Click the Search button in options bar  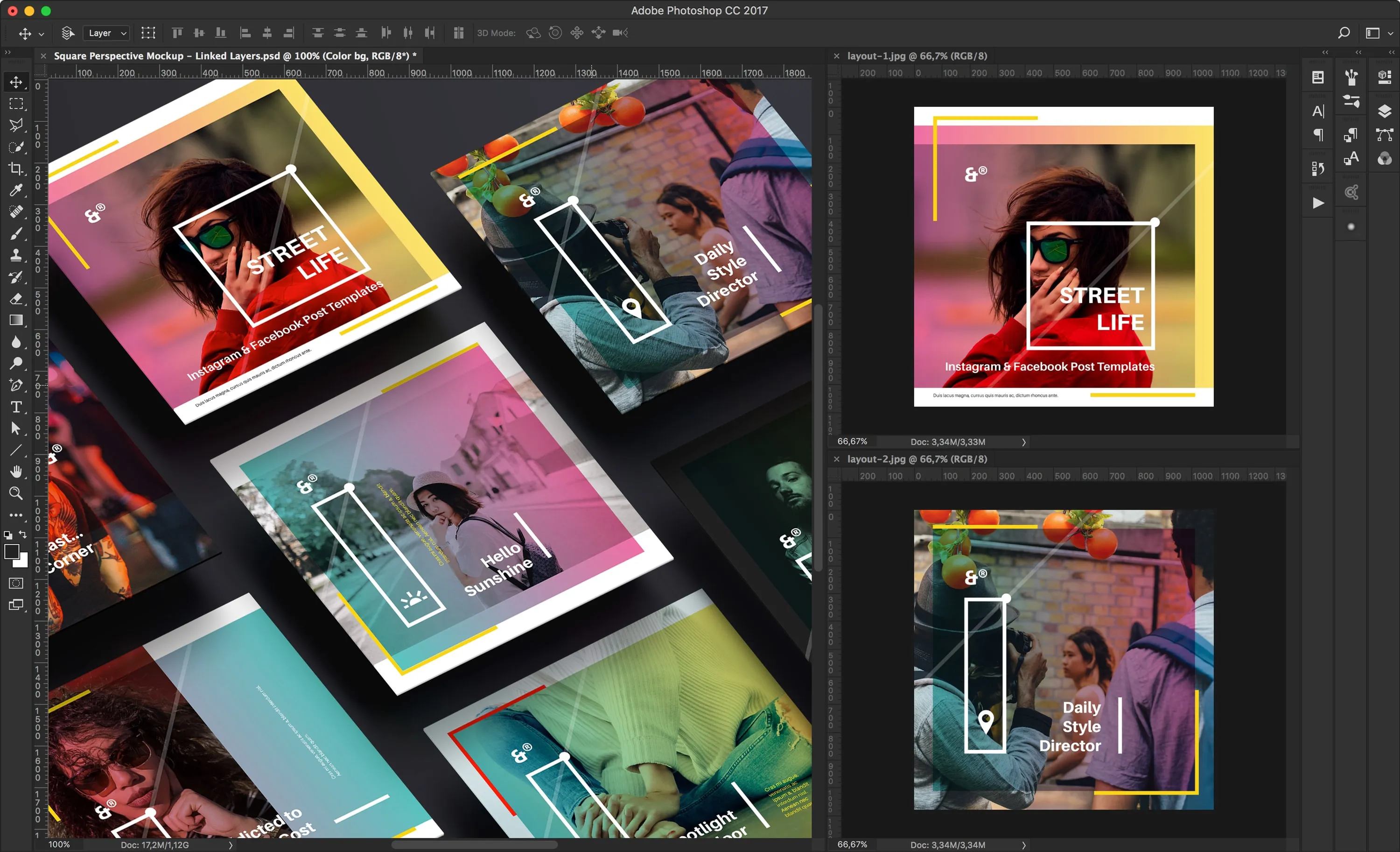tap(1344, 33)
